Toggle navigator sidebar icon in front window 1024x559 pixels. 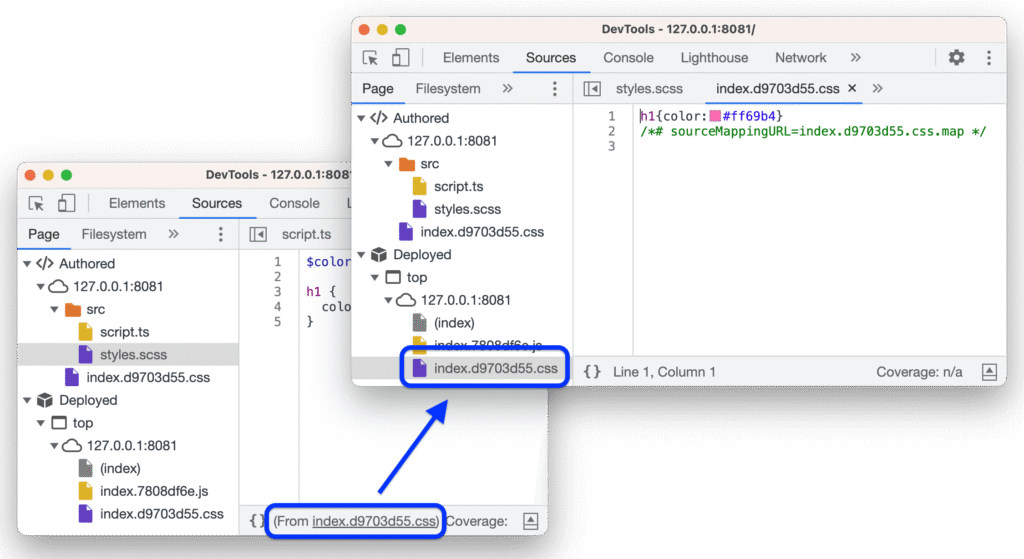point(592,88)
